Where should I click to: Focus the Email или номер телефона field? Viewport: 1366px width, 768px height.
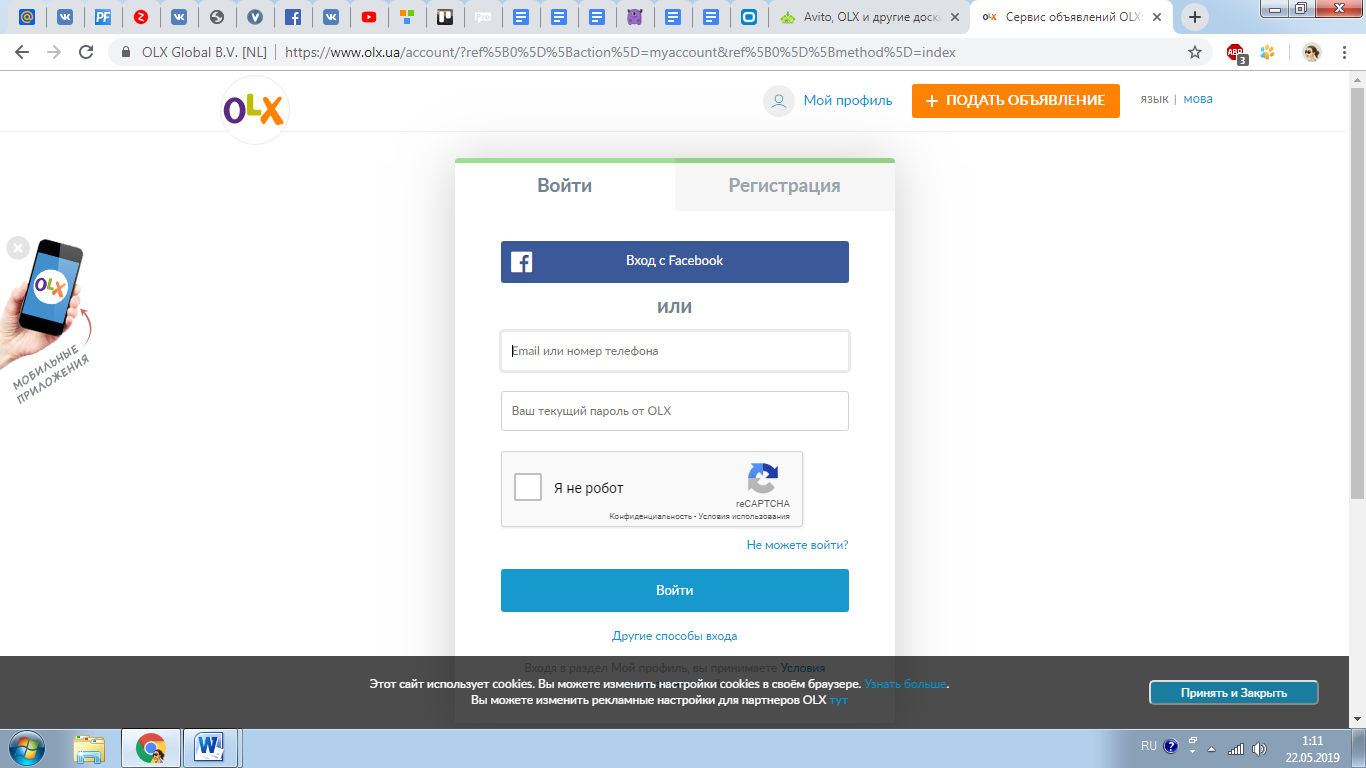[675, 351]
